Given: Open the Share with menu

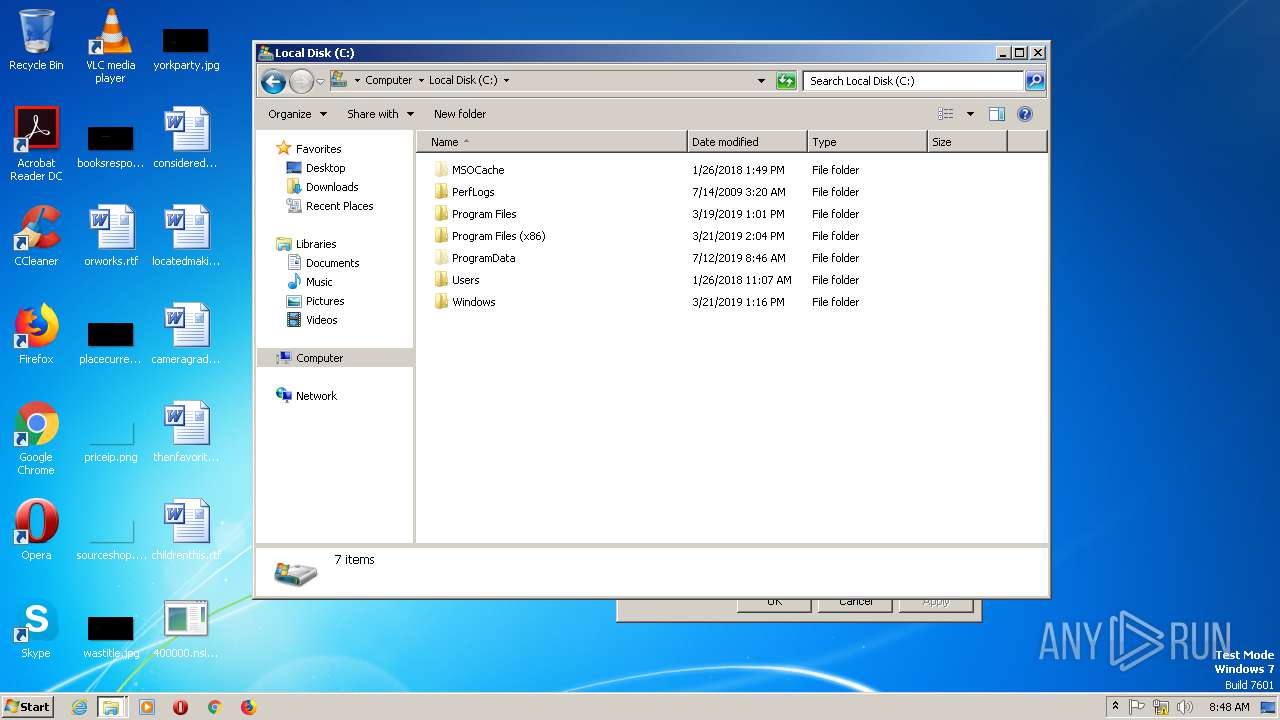Looking at the screenshot, I should pos(380,114).
